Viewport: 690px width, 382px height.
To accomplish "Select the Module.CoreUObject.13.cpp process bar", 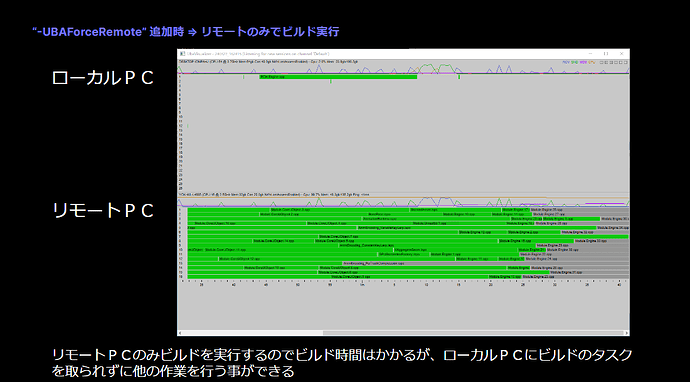I will point(281,268).
